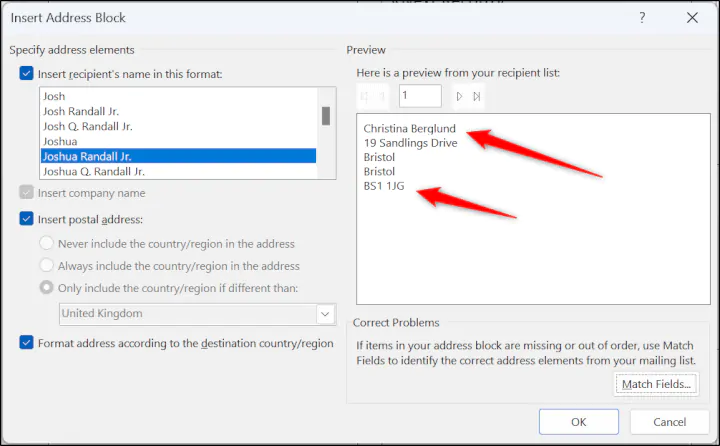The height and width of the screenshot is (446, 720).
Task: Disable Format address according to destination country
Action: tap(26, 343)
